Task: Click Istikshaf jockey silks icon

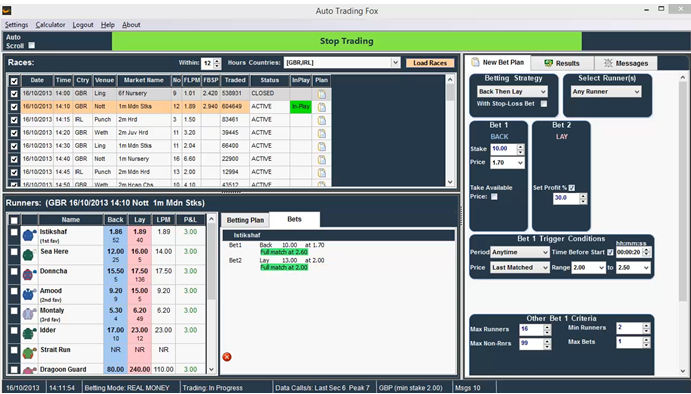Action: (29, 235)
